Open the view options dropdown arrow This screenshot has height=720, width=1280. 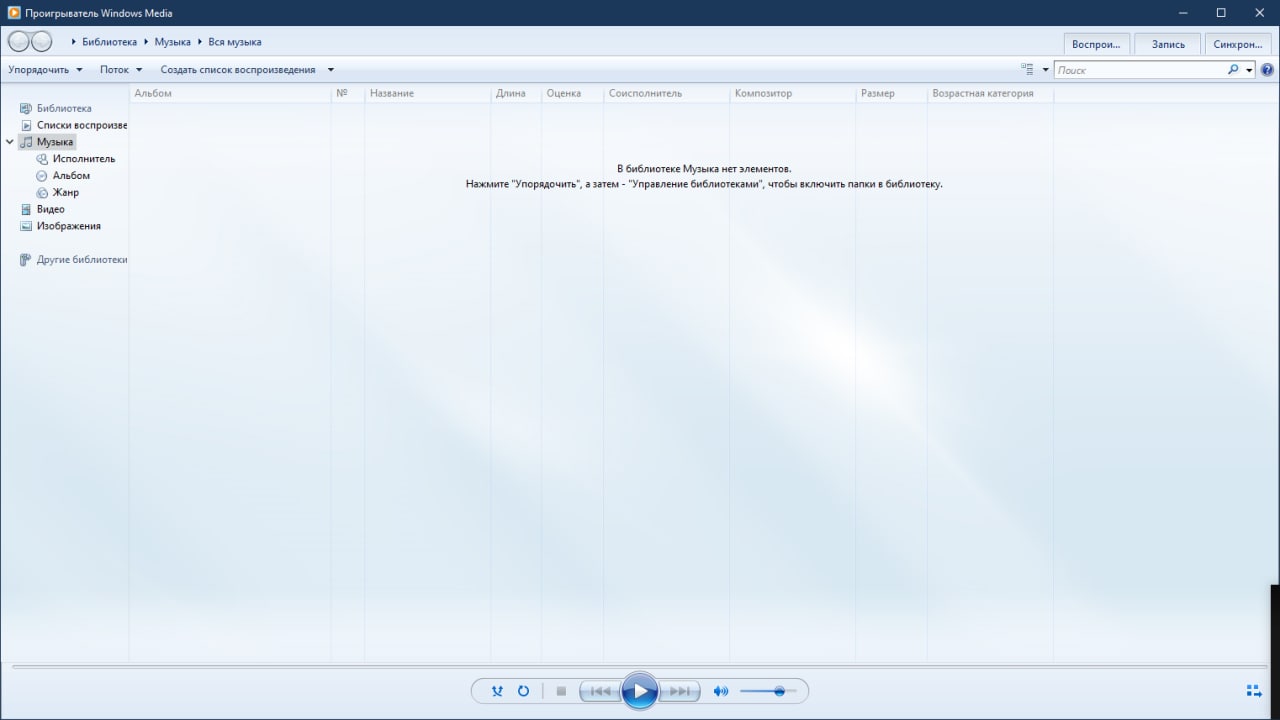pyautogui.click(x=1045, y=70)
